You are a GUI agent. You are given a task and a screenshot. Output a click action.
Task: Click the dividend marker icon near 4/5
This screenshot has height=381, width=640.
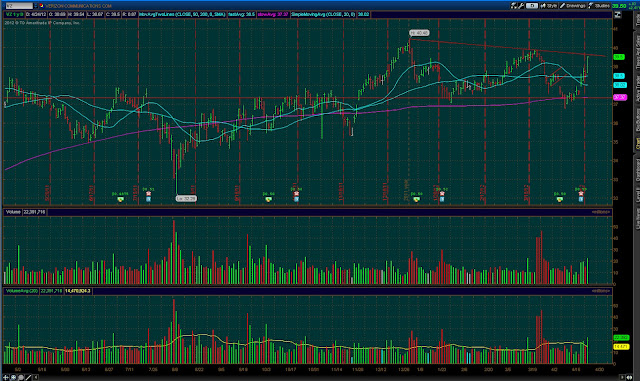click(x=560, y=199)
